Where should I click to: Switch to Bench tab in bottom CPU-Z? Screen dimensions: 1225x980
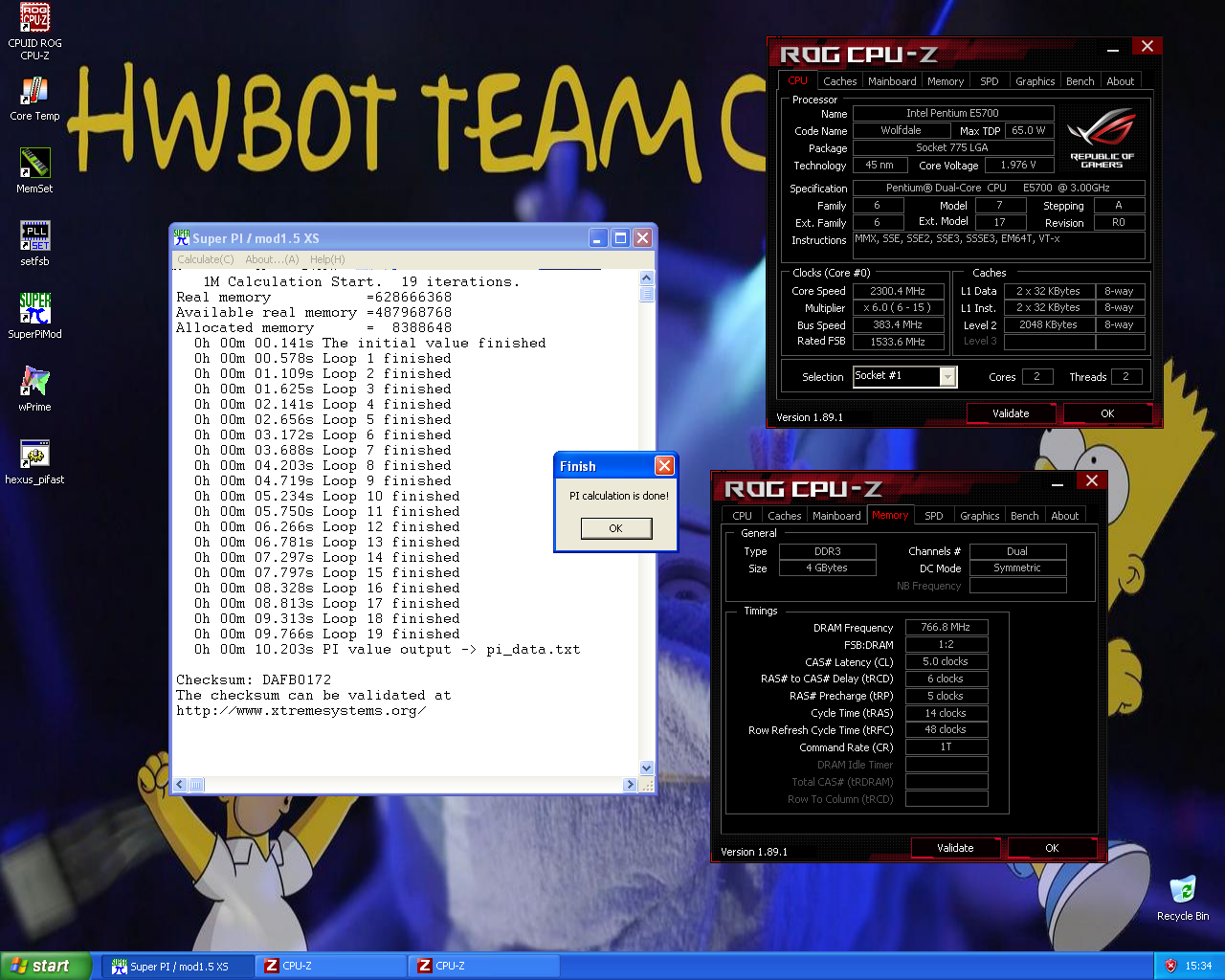coord(1025,516)
